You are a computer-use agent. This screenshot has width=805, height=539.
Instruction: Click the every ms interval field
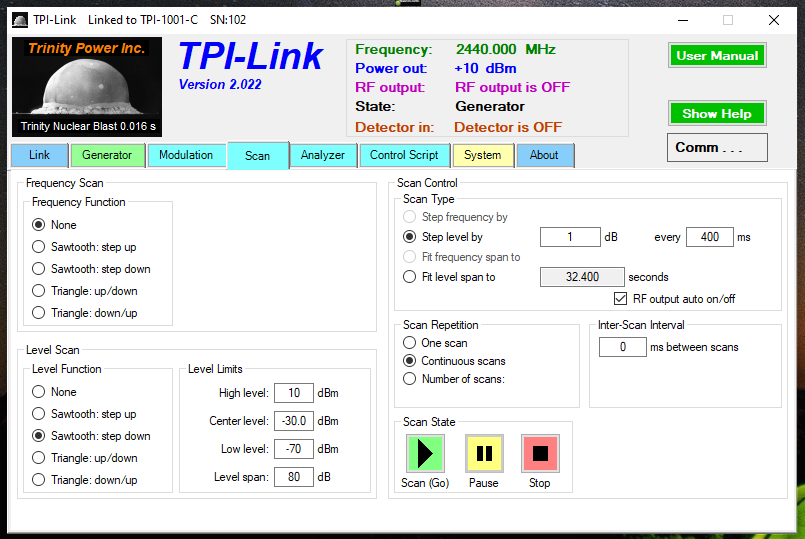[x=710, y=237]
